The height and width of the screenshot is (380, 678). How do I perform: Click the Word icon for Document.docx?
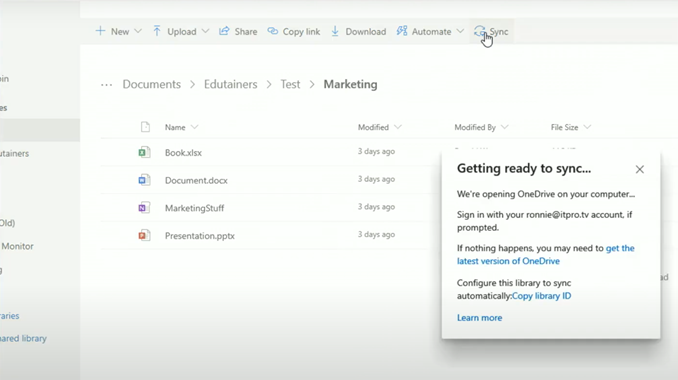[x=144, y=180]
